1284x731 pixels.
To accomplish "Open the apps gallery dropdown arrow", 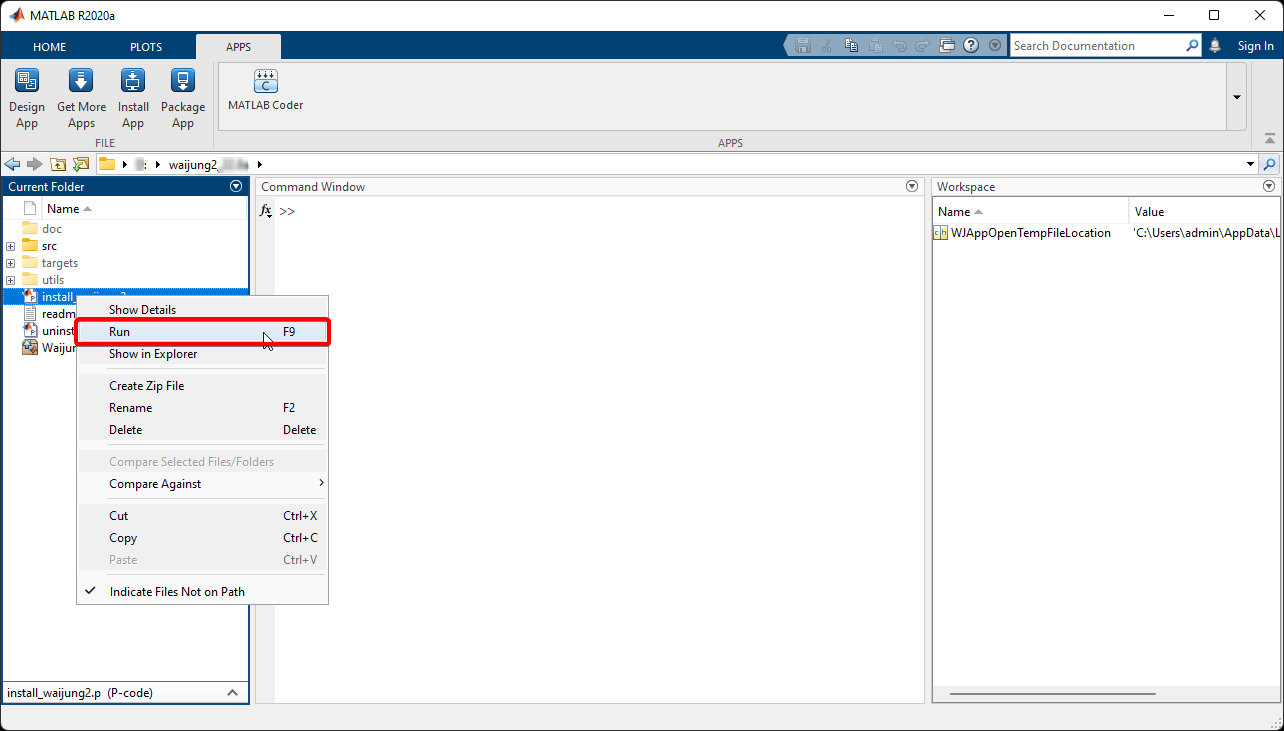I will [1237, 97].
